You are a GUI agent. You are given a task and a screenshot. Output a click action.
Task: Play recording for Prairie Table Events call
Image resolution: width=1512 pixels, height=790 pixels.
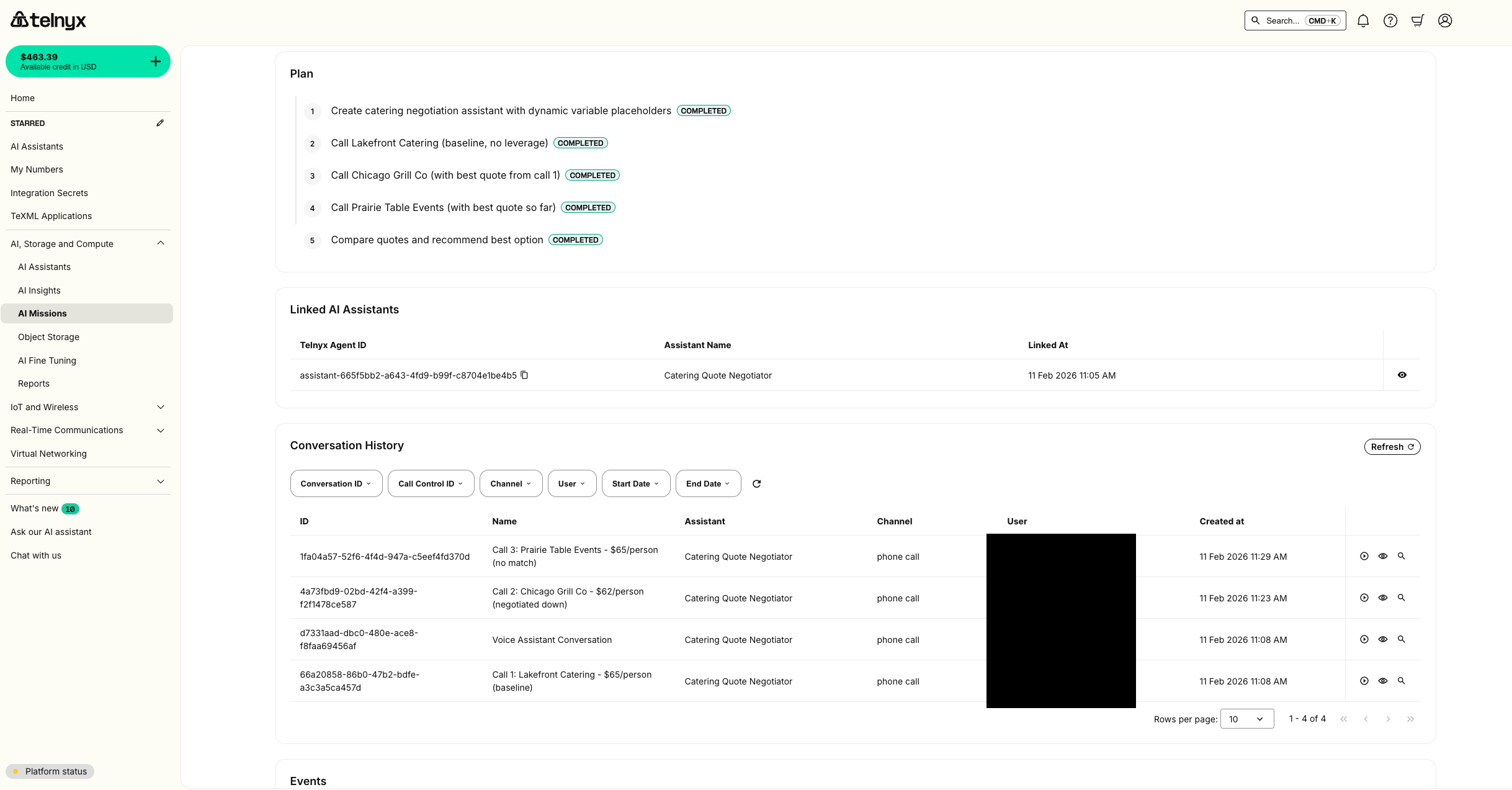(x=1364, y=556)
